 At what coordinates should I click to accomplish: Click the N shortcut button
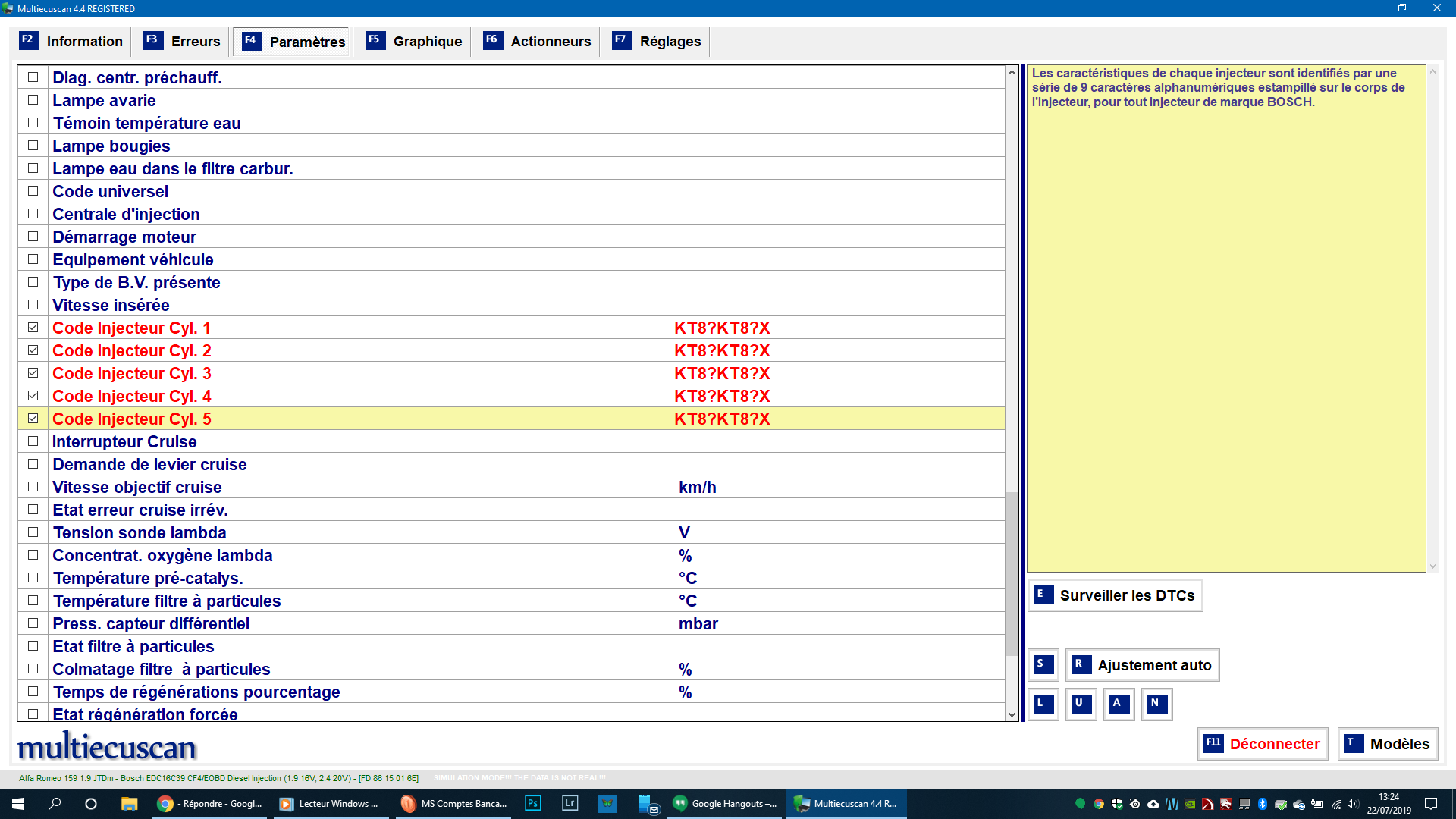point(1157,704)
